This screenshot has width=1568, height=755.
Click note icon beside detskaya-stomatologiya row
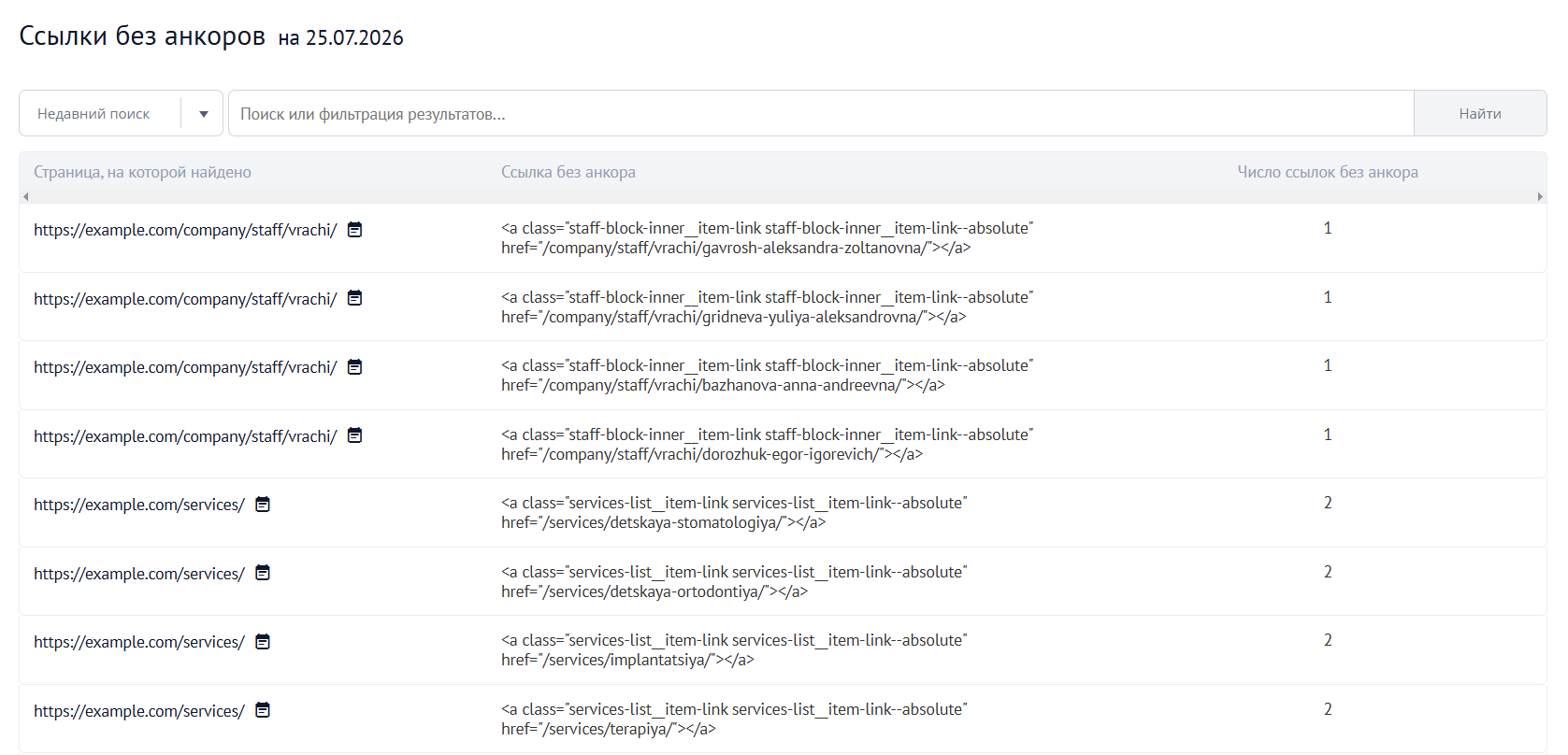click(263, 505)
